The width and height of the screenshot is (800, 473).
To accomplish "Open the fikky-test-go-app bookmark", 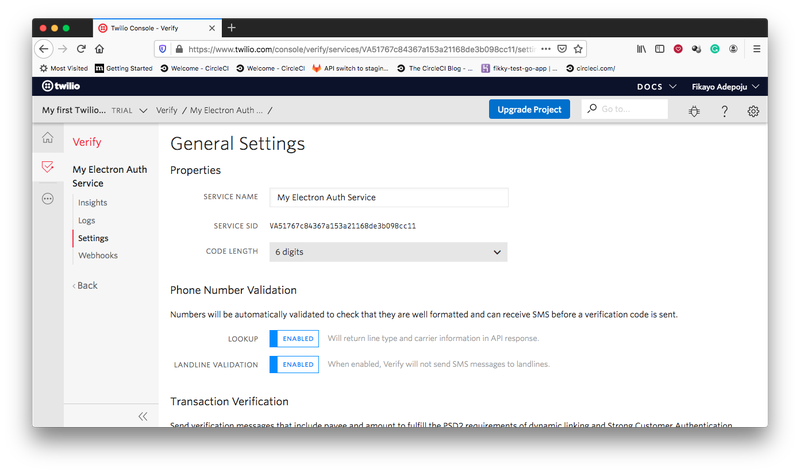I will click(x=519, y=68).
